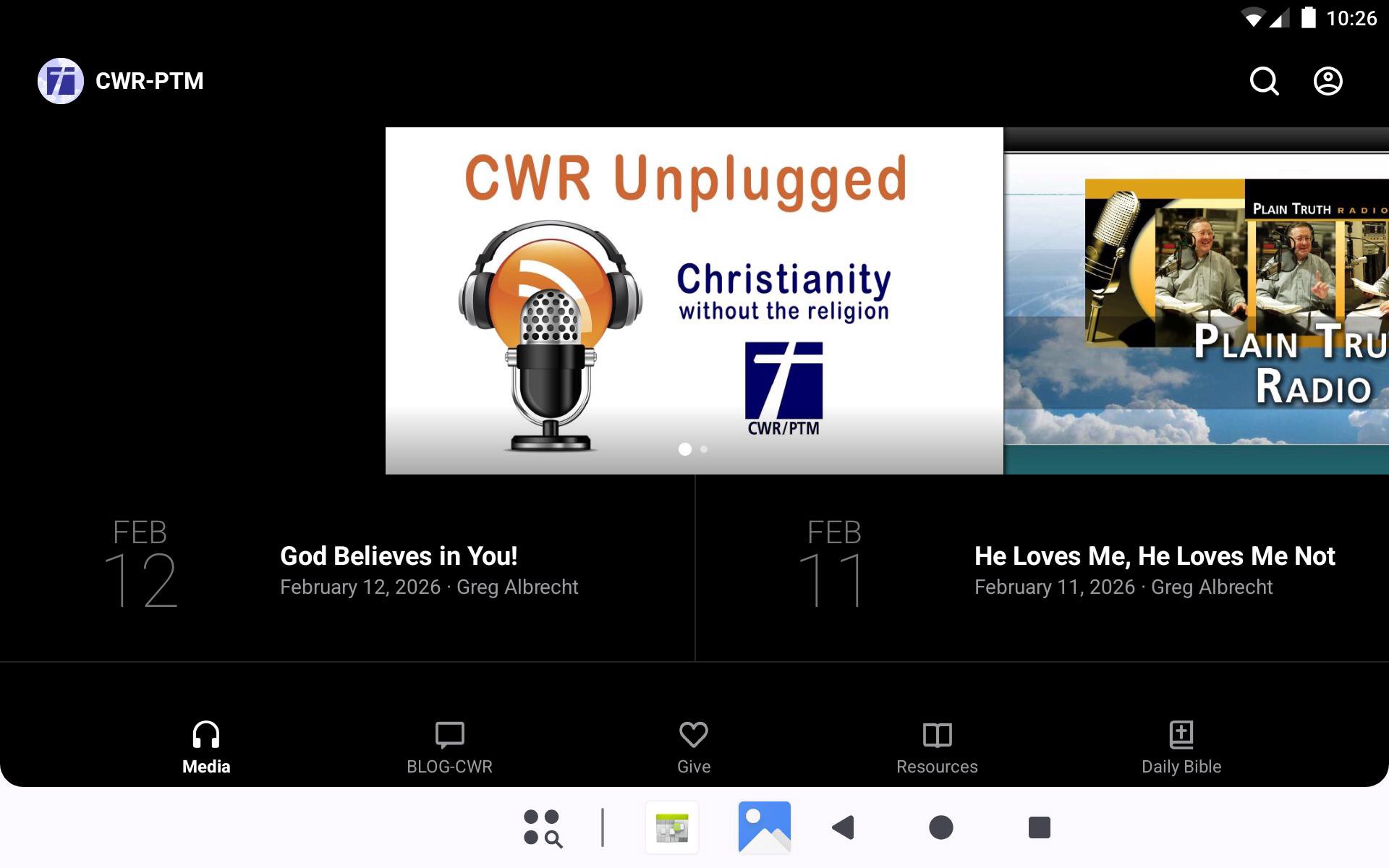Switch to the BLOG-CWR tab
1389x868 pixels.
[x=449, y=747]
